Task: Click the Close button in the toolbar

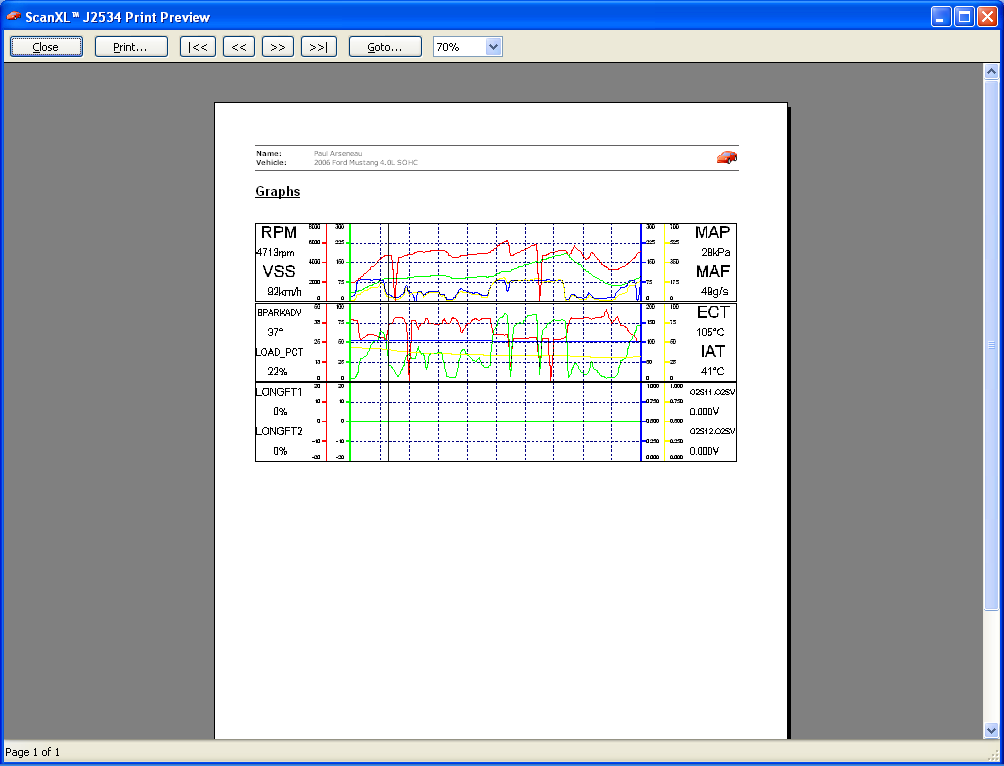Action: coord(46,47)
